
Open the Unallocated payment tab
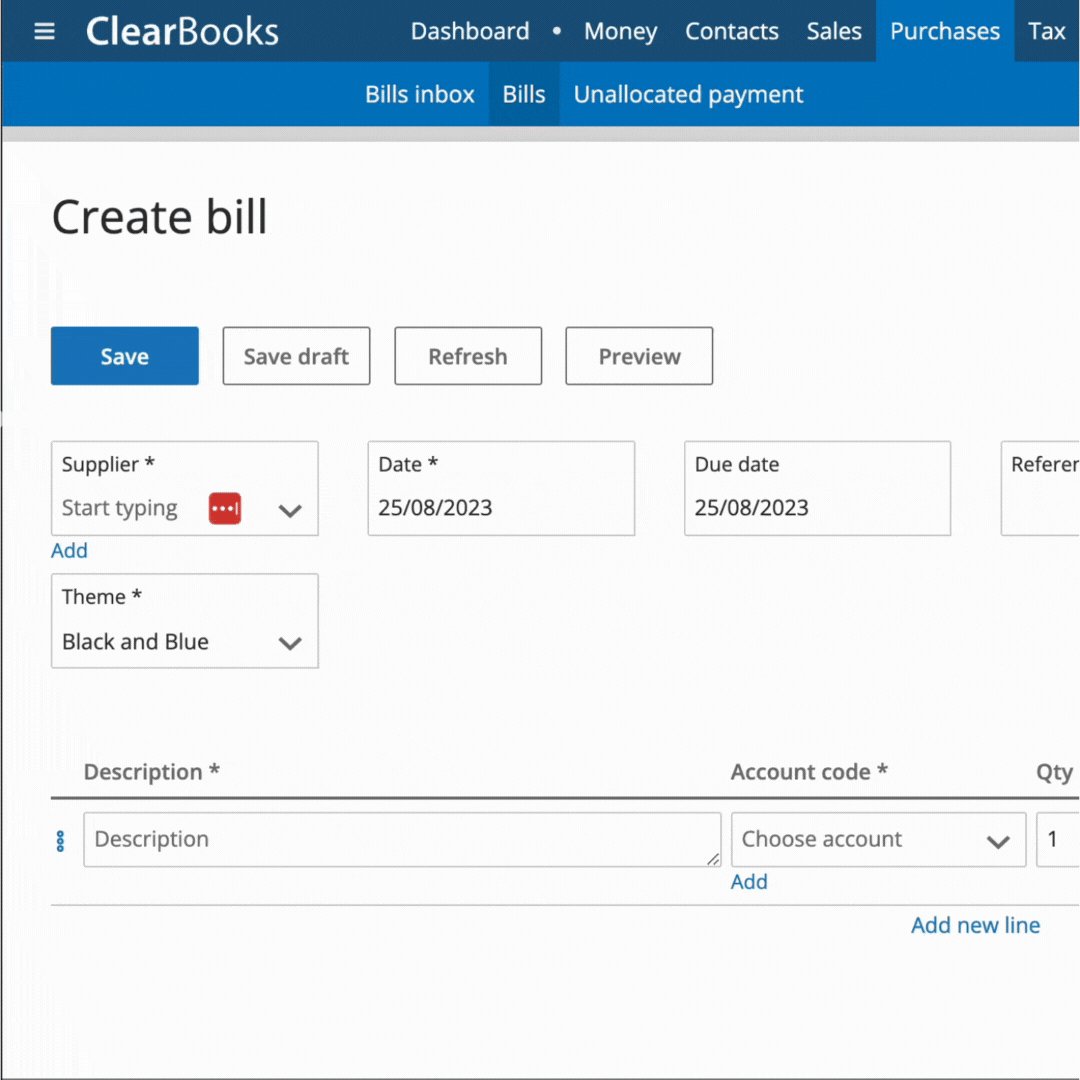click(x=688, y=94)
